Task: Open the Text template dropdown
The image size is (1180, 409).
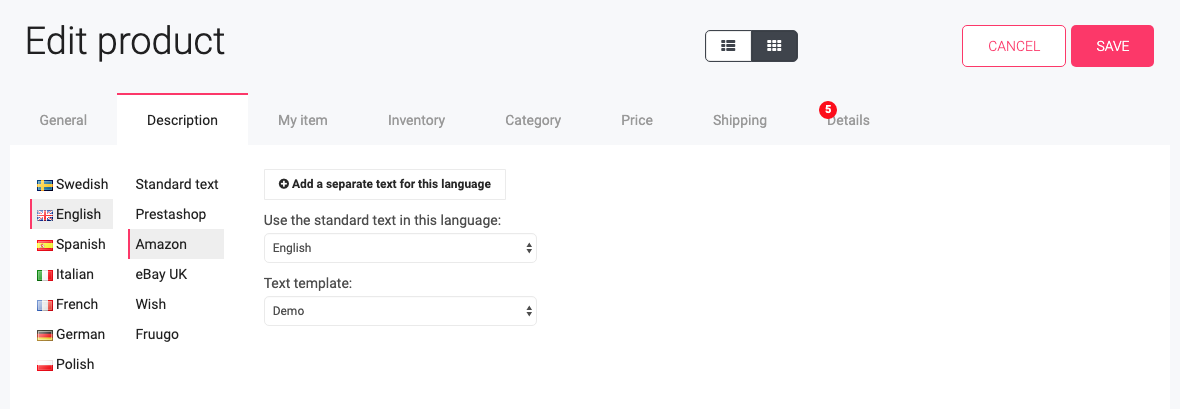Action: (x=400, y=310)
